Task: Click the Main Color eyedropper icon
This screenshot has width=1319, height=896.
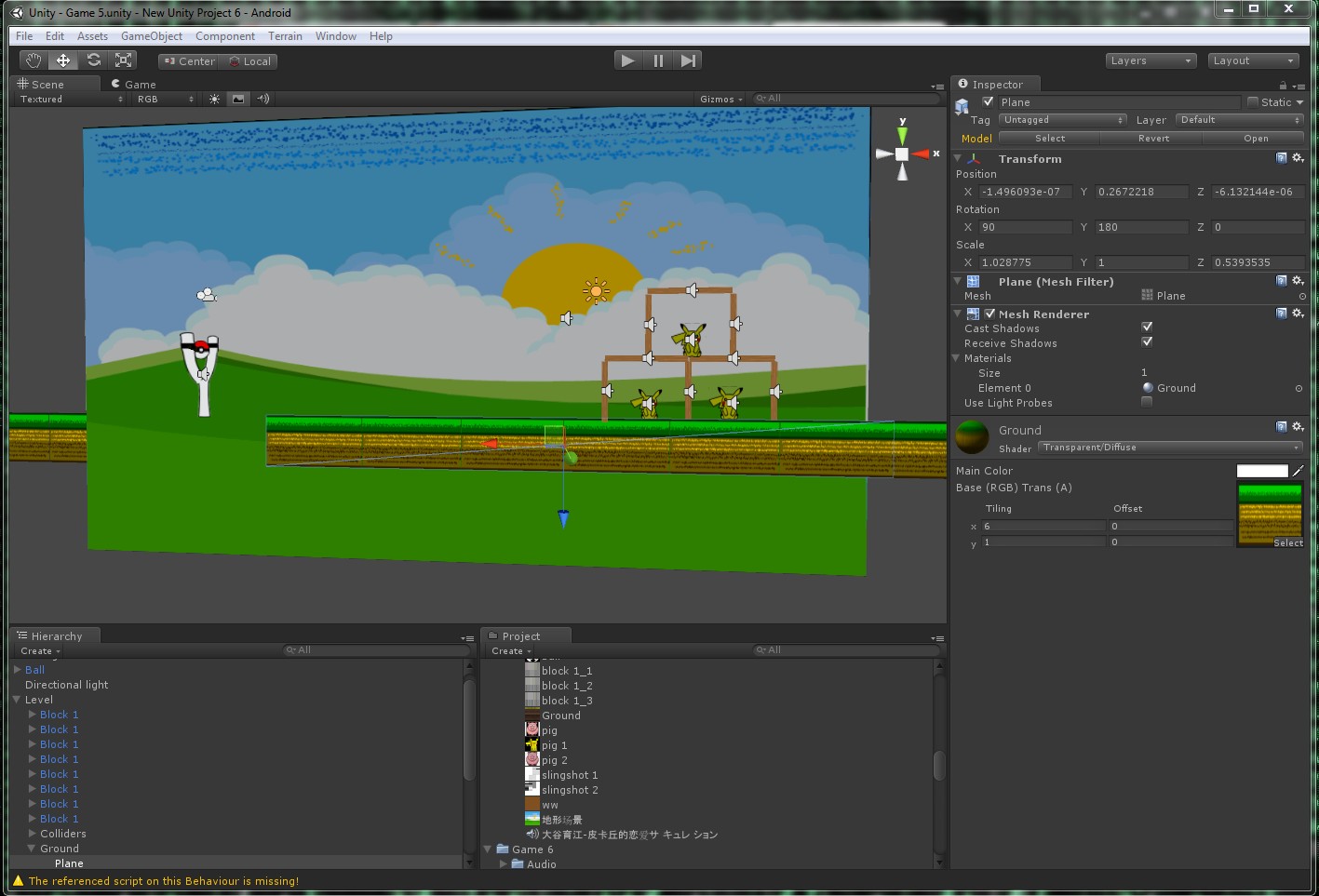Action: click(x=1299, y=471)
